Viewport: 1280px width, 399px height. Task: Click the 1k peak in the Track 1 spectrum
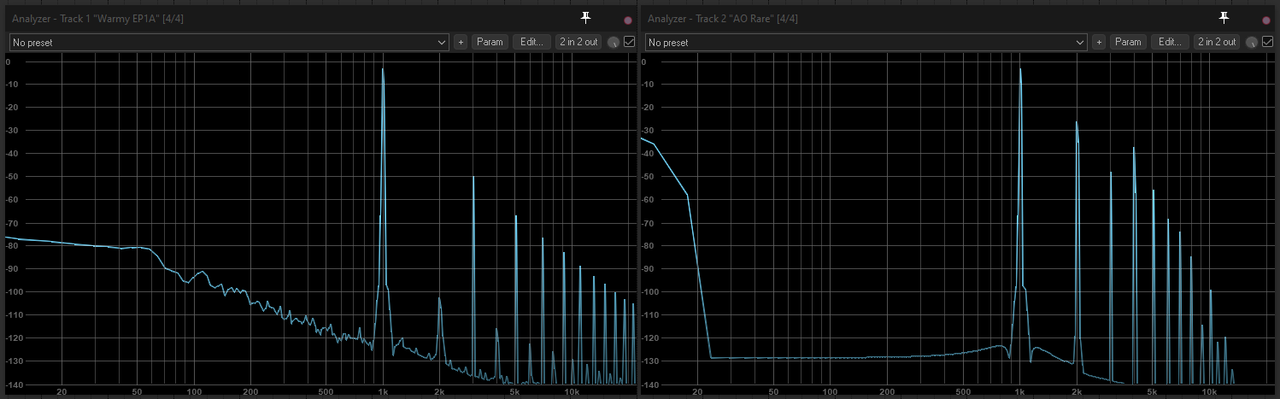point(383,70)
